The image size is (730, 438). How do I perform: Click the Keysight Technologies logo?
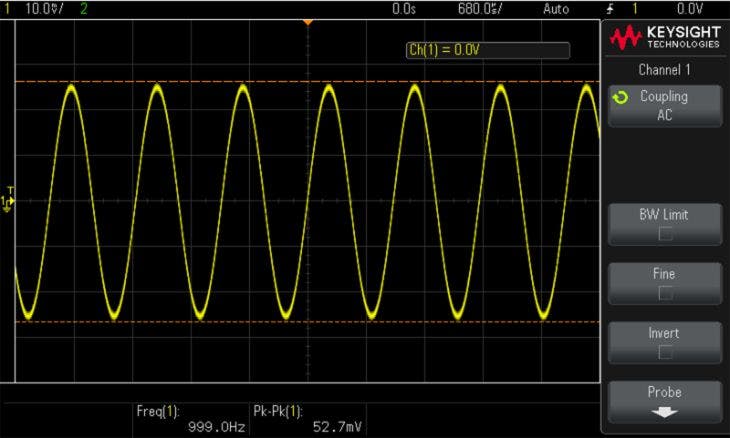click(665, 39)
